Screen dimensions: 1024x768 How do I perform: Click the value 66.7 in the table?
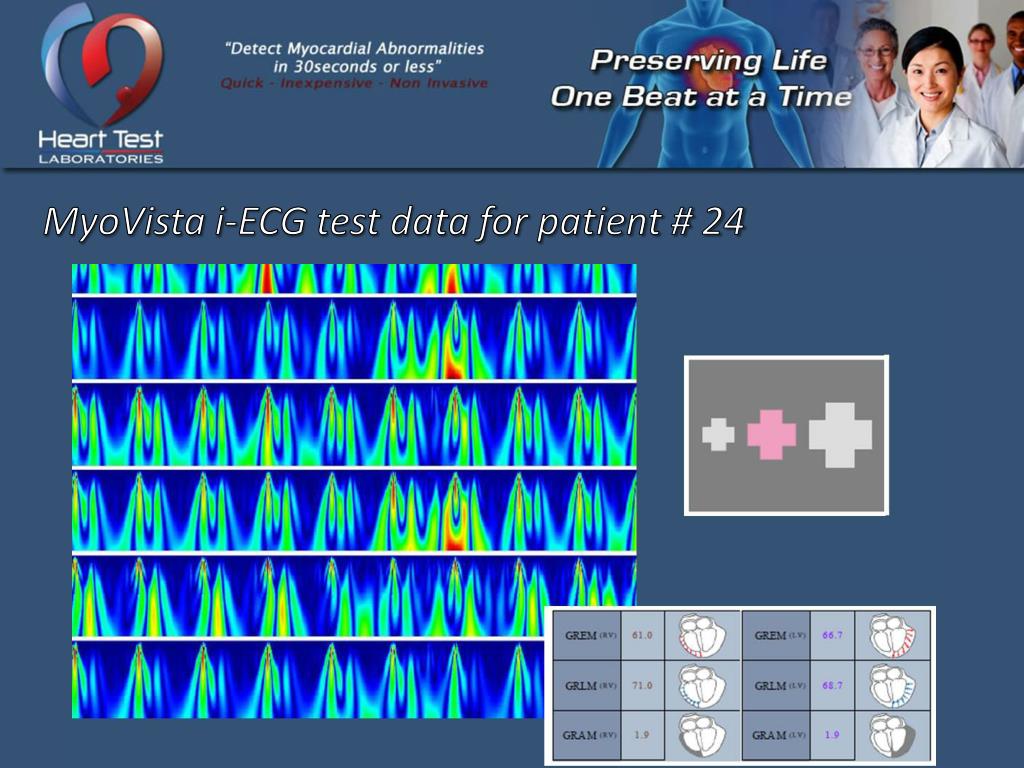832,635
